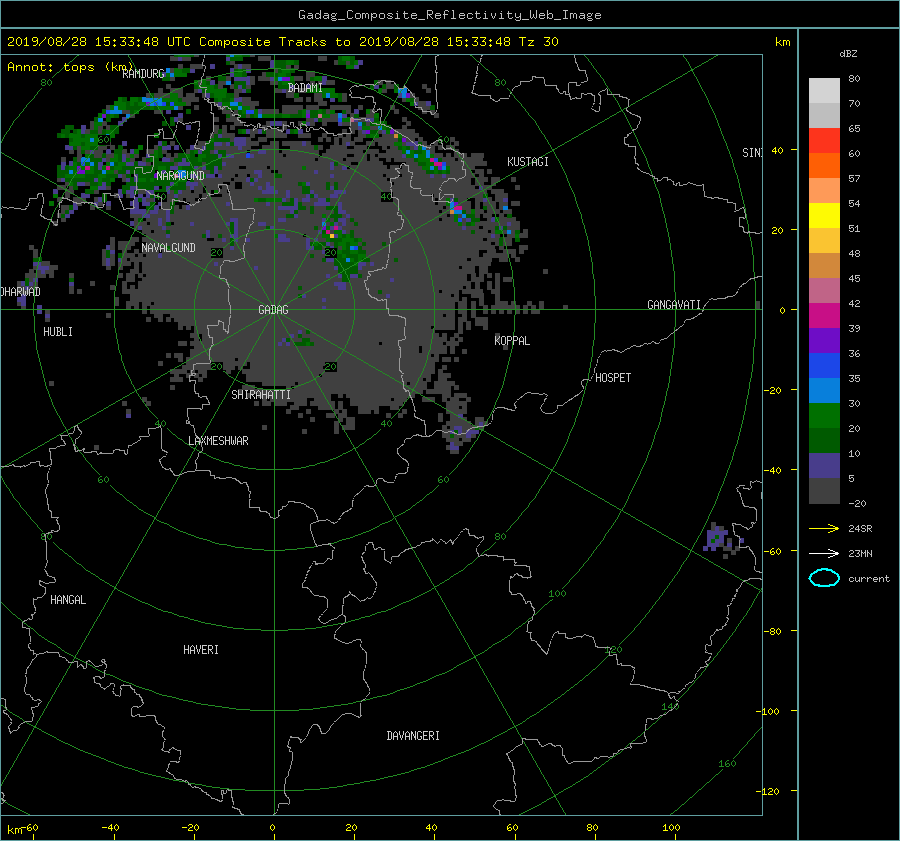
Task: Click the km unit label at bottom left
Action: coord(14,830)
